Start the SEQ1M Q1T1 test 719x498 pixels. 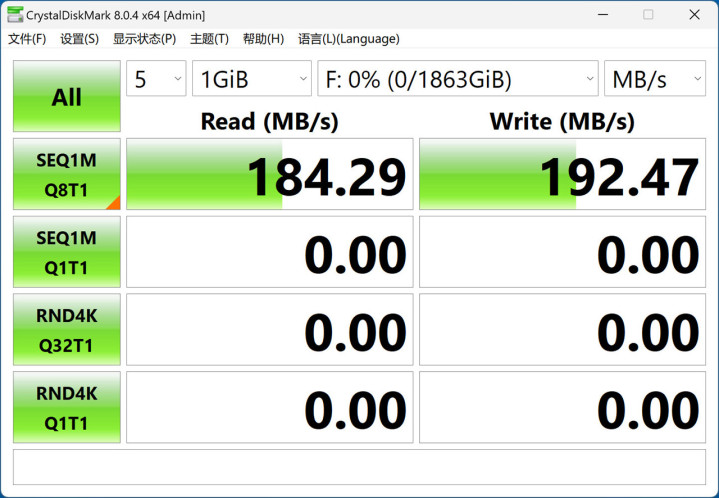pyautogui.click(x=67, y=252)
